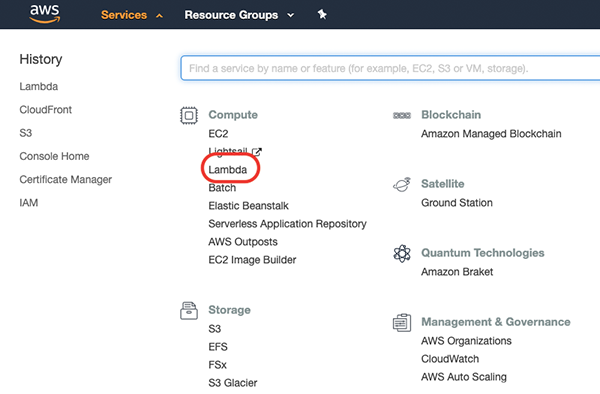Open Certificate Manager from History
This screenshot has width=600, height=394.
[65, 179]
